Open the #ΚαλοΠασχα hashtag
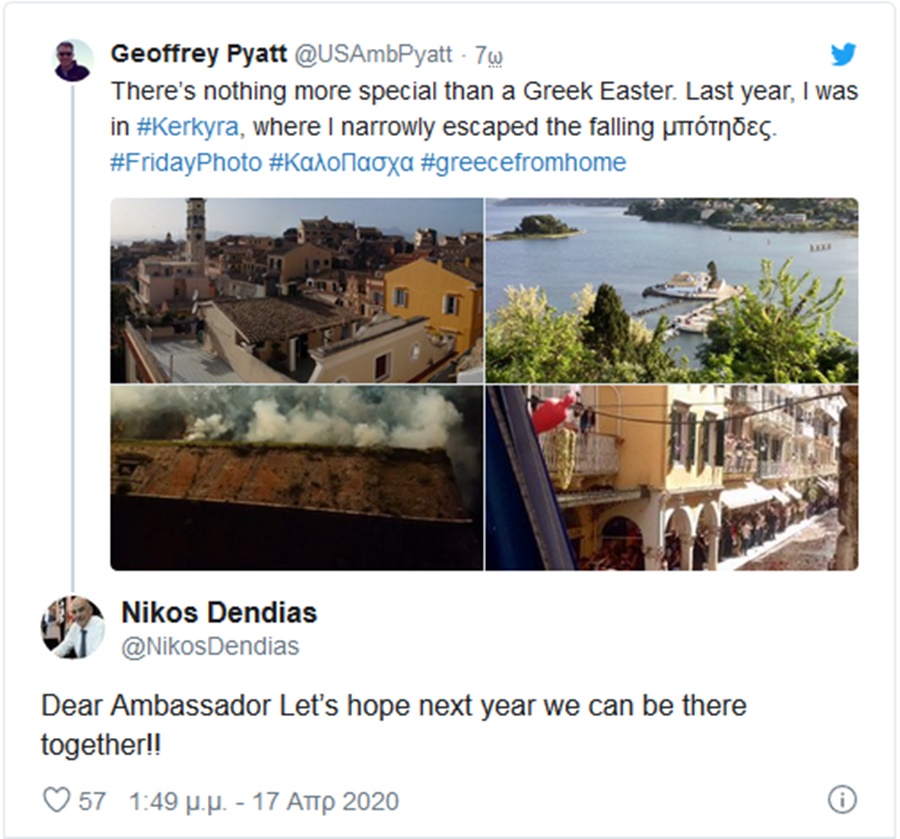Screen dimensions: 900x839 pos(341,162)
